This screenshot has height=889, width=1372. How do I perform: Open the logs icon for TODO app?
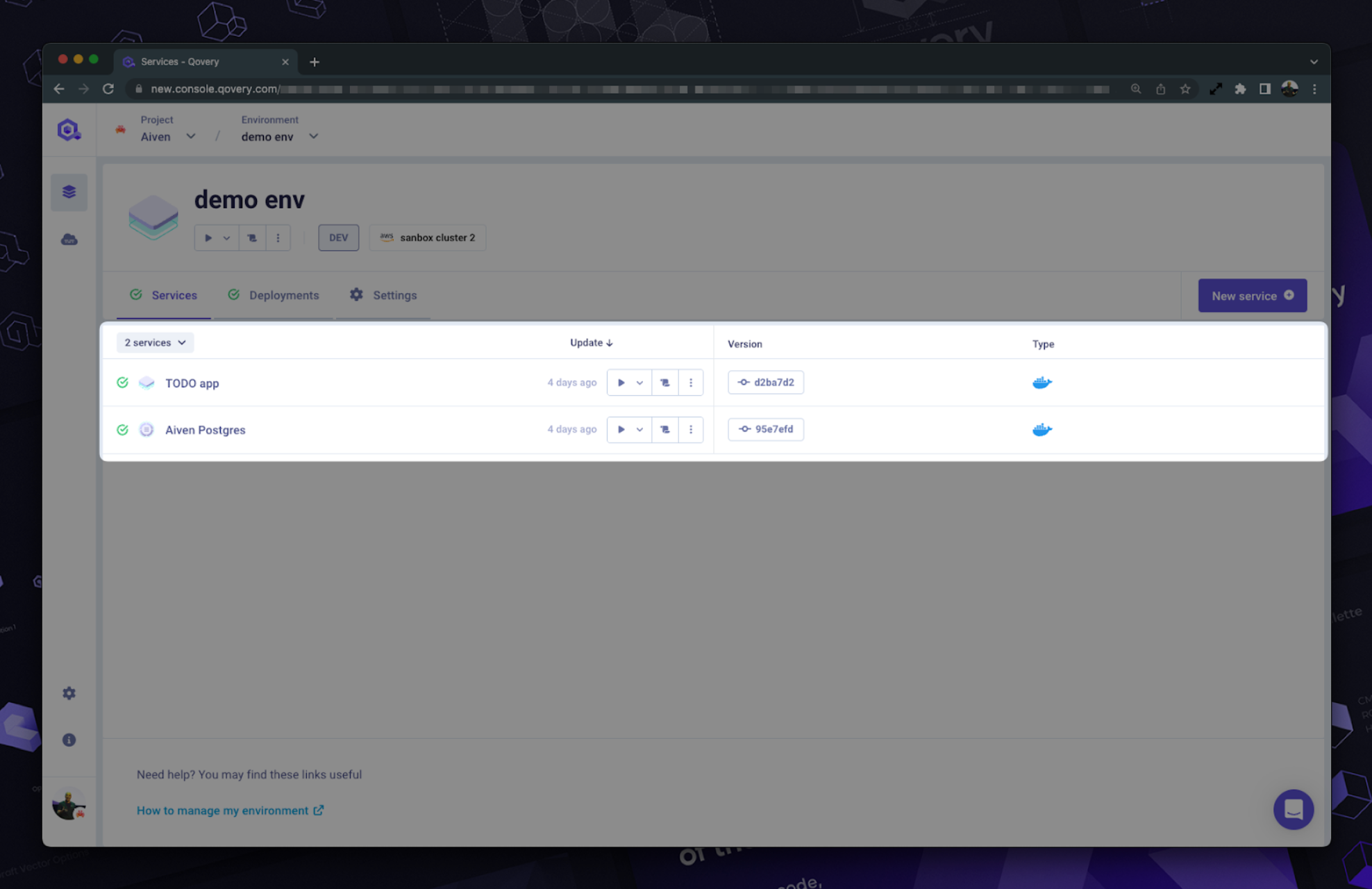(x=664, y=383)
